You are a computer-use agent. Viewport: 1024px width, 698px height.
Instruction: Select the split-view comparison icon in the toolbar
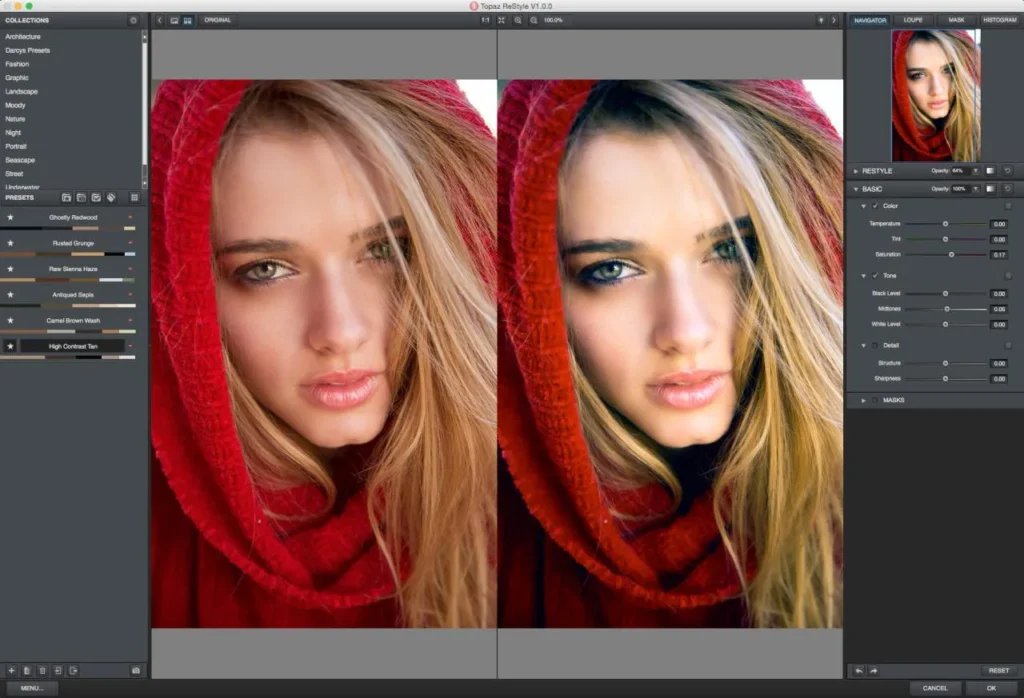(x=186, y=19)
